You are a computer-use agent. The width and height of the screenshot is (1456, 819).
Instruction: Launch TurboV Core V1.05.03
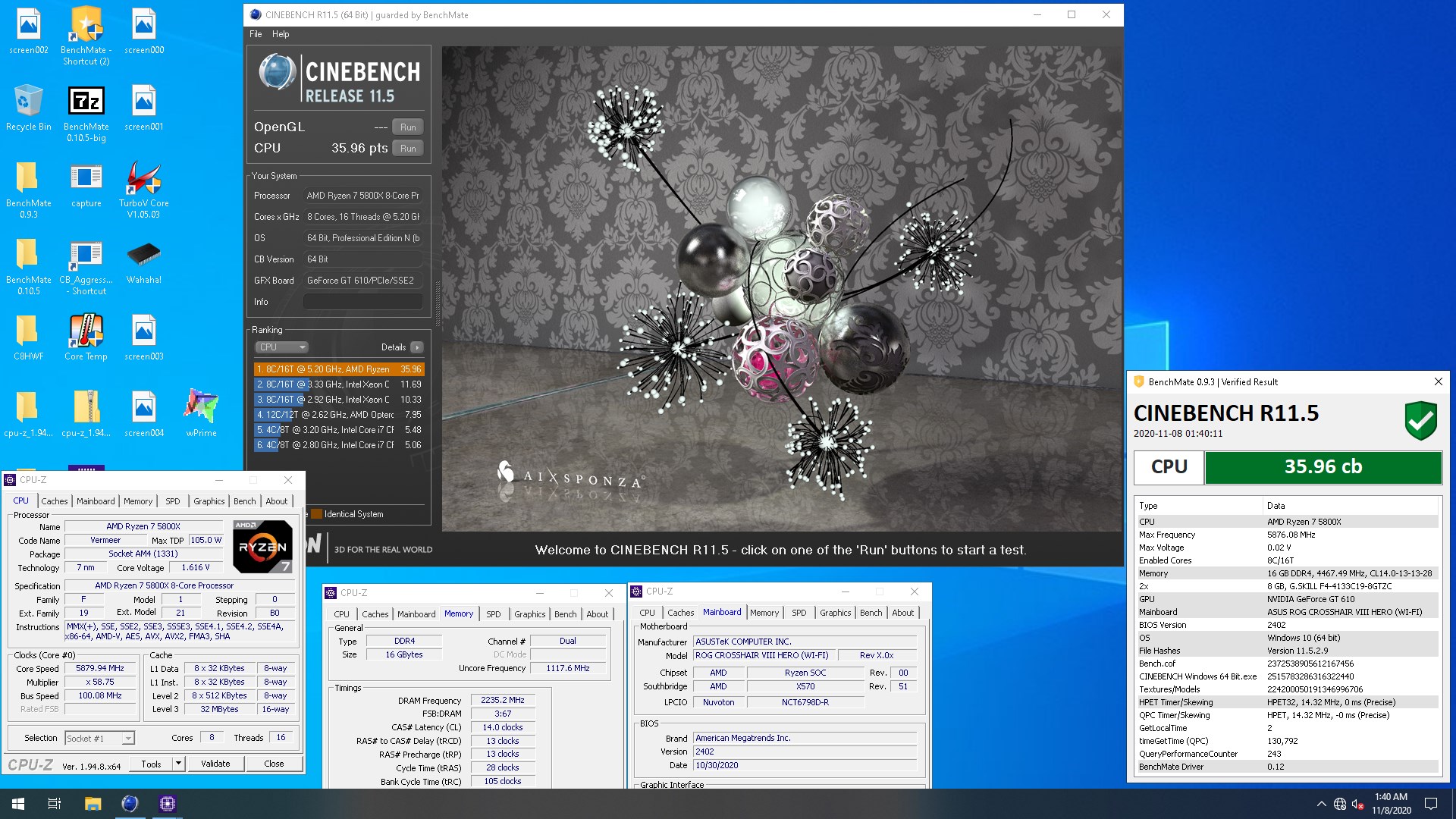144,190
